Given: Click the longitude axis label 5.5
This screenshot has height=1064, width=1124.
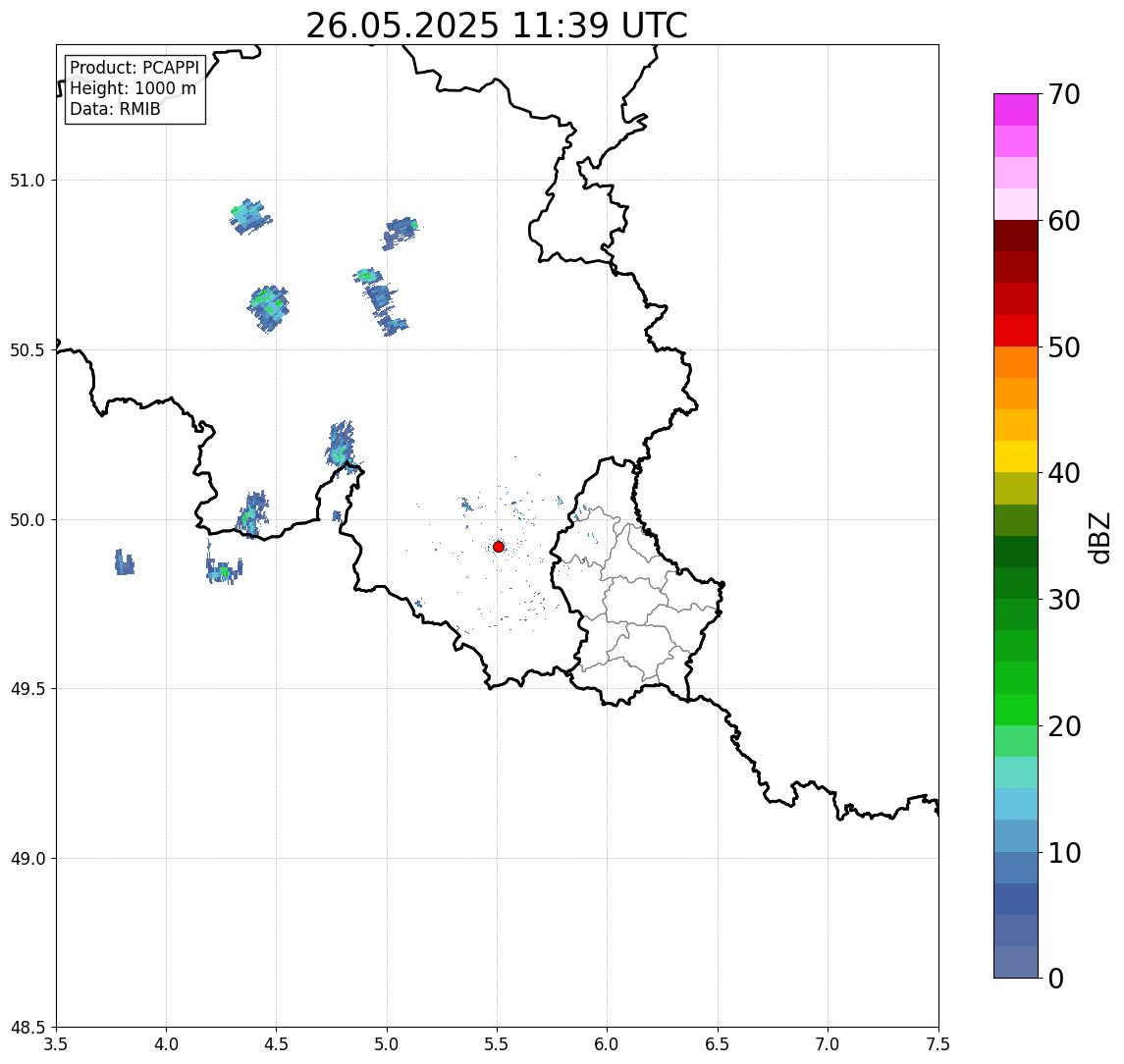Looking at the screenshot, I should click(497, 1044).
